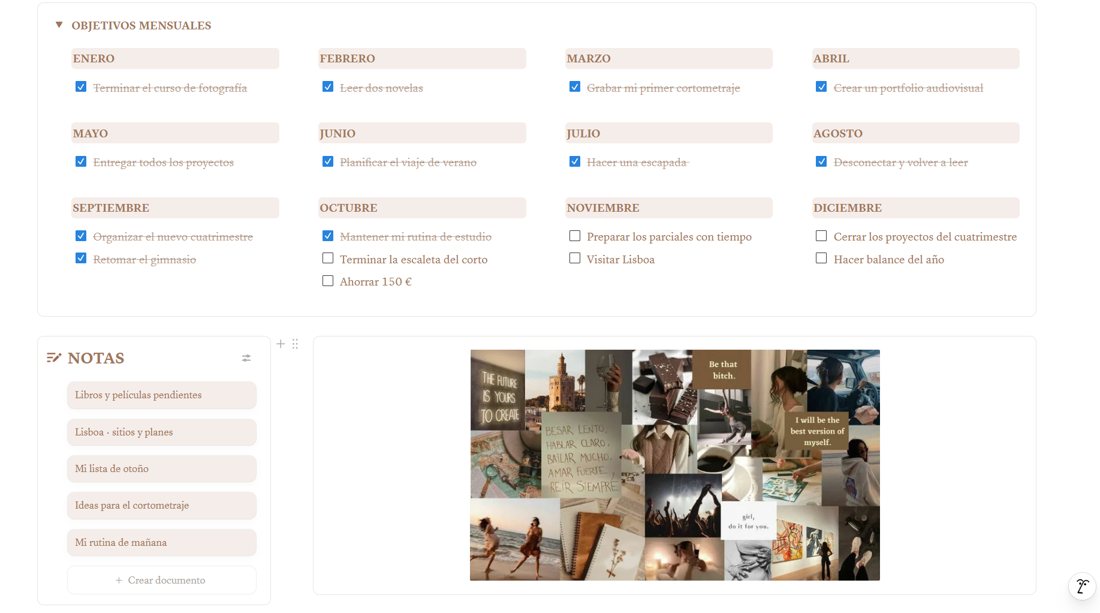The image size is (1100, 613).
Task: Check the Ahorrar 150 € task
Action: 328,281
